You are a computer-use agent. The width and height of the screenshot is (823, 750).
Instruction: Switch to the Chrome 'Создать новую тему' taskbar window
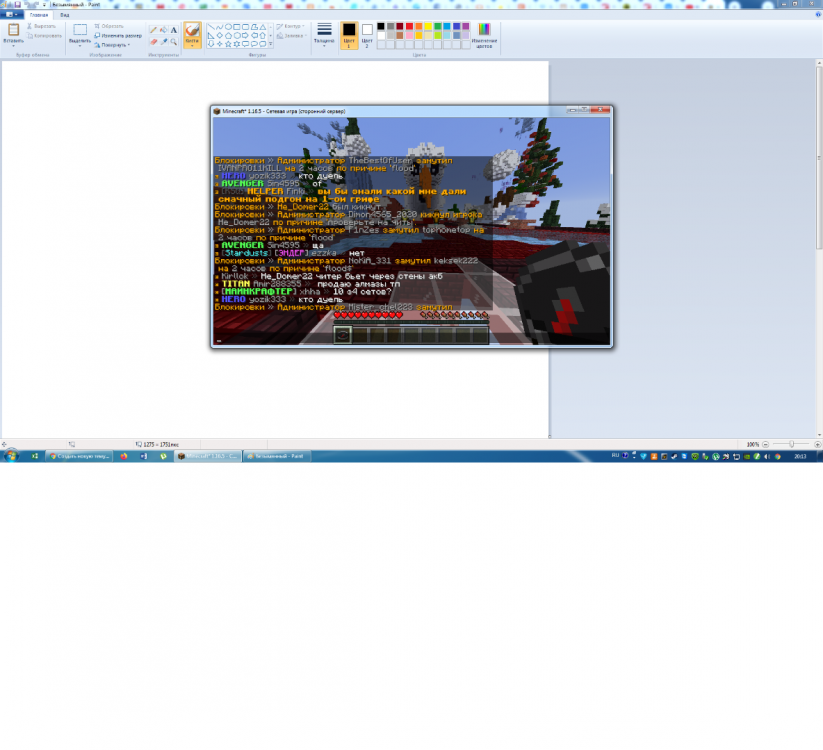tap(79, 456)
